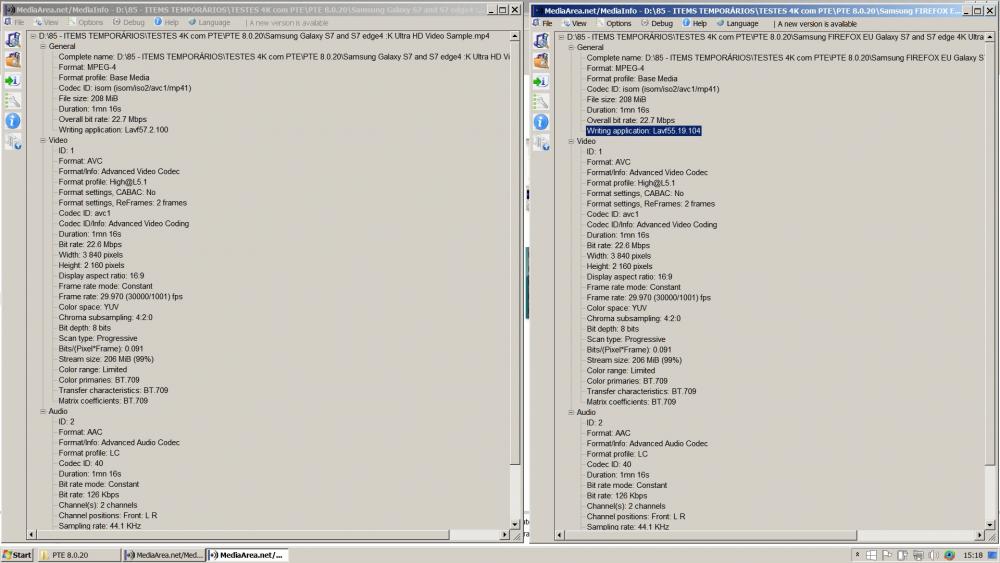Viewport: 1000px width, 563px height.
Task: Collapse the General section in the left window
Action: (x=42, y=47)
